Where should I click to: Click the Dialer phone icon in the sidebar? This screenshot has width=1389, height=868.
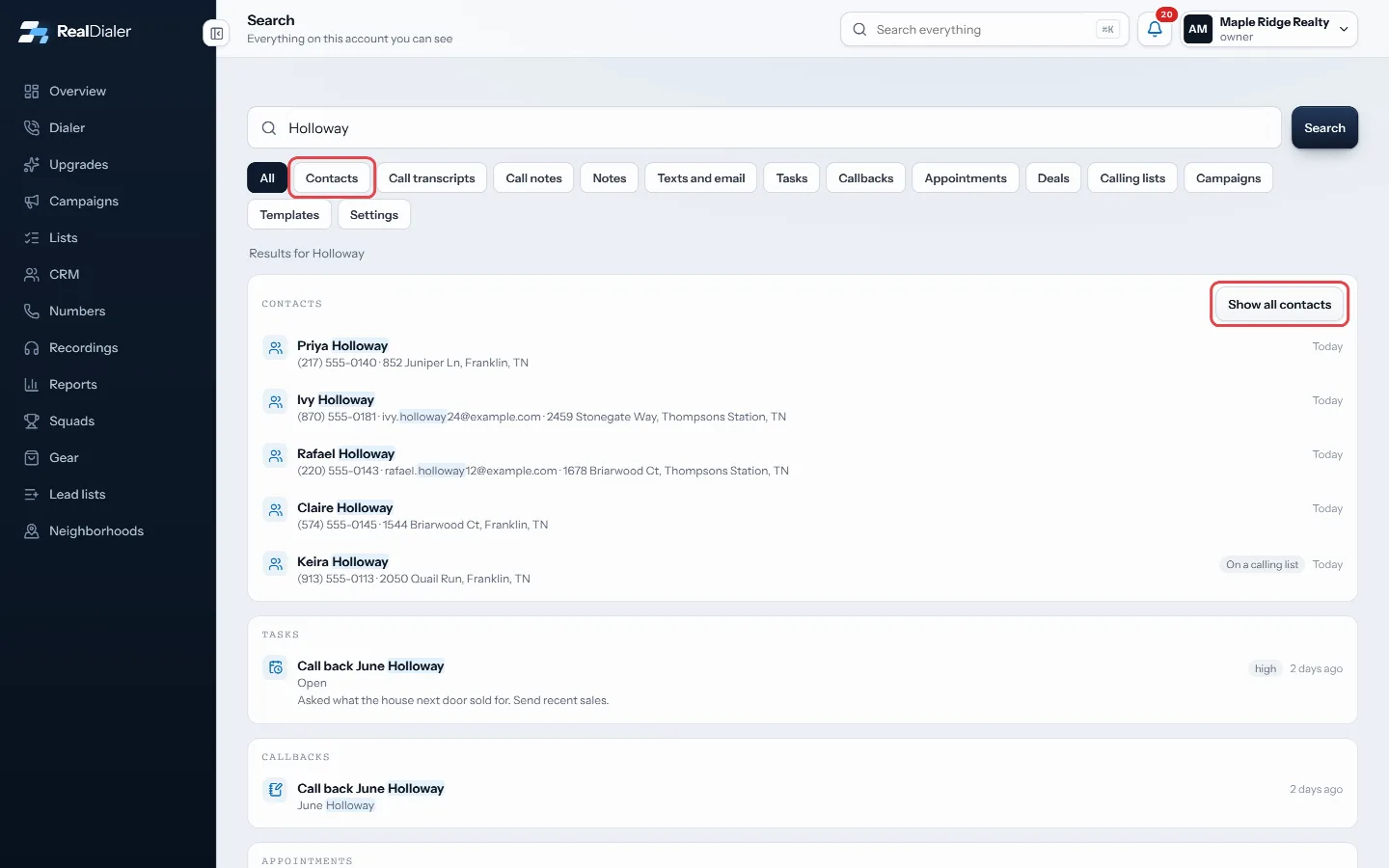32,128
